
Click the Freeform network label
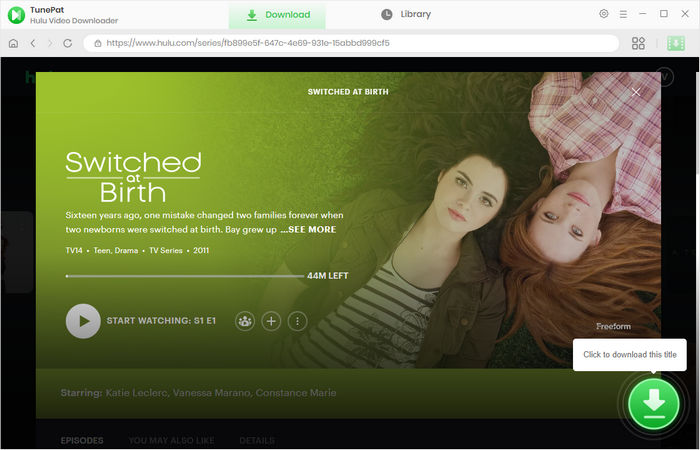click(x=613, y=326)
